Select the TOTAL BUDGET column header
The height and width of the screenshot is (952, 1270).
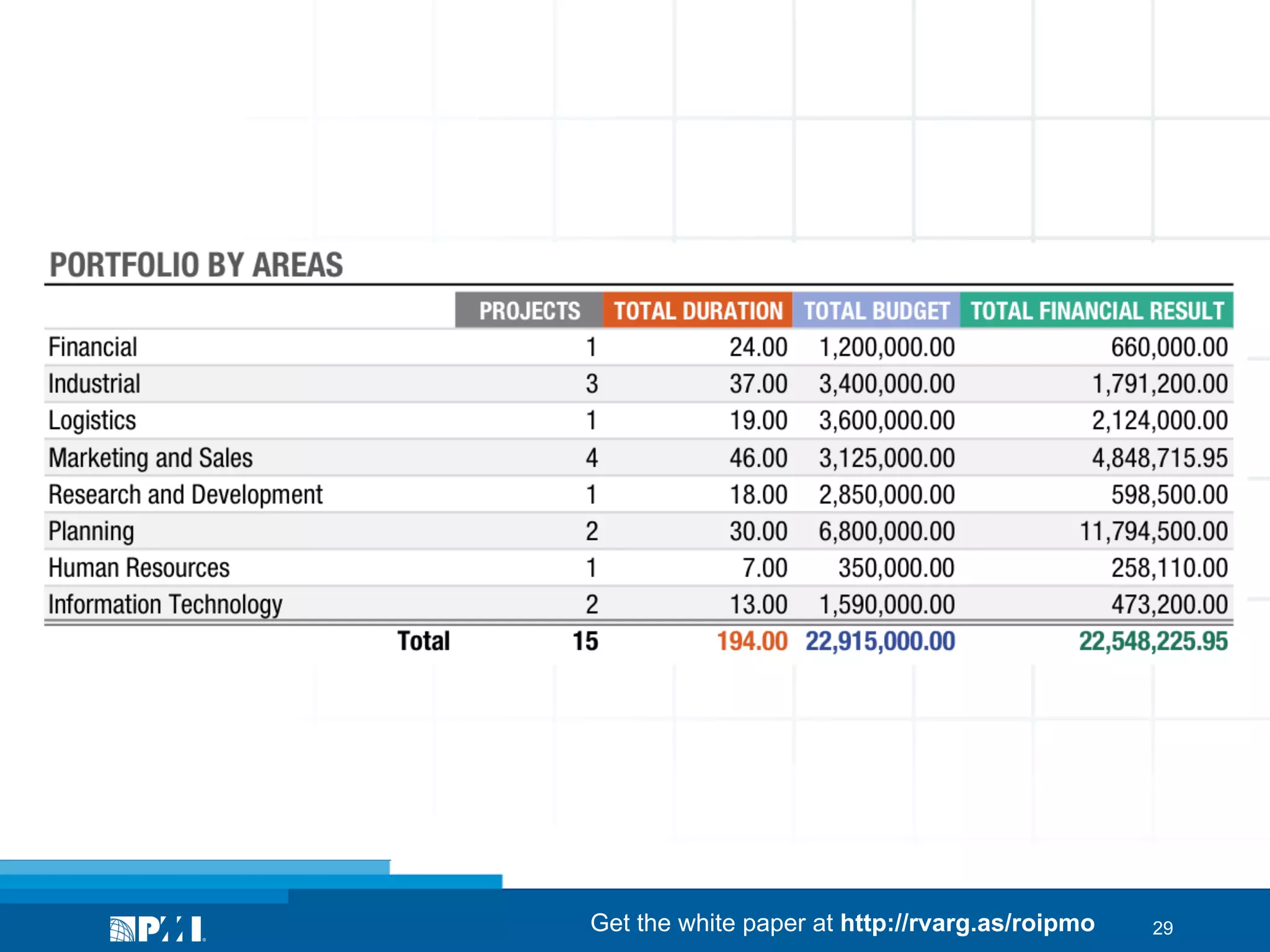point(876,311)
